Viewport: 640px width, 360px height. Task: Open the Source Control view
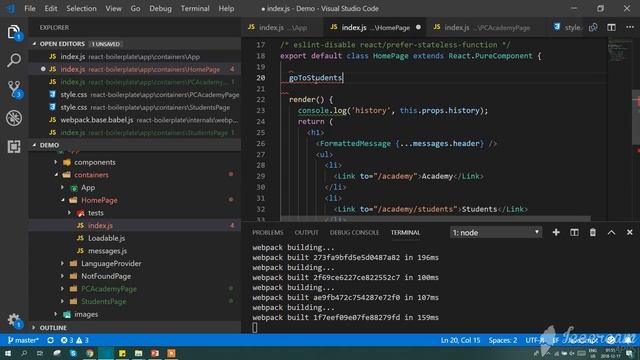[14, 89]
